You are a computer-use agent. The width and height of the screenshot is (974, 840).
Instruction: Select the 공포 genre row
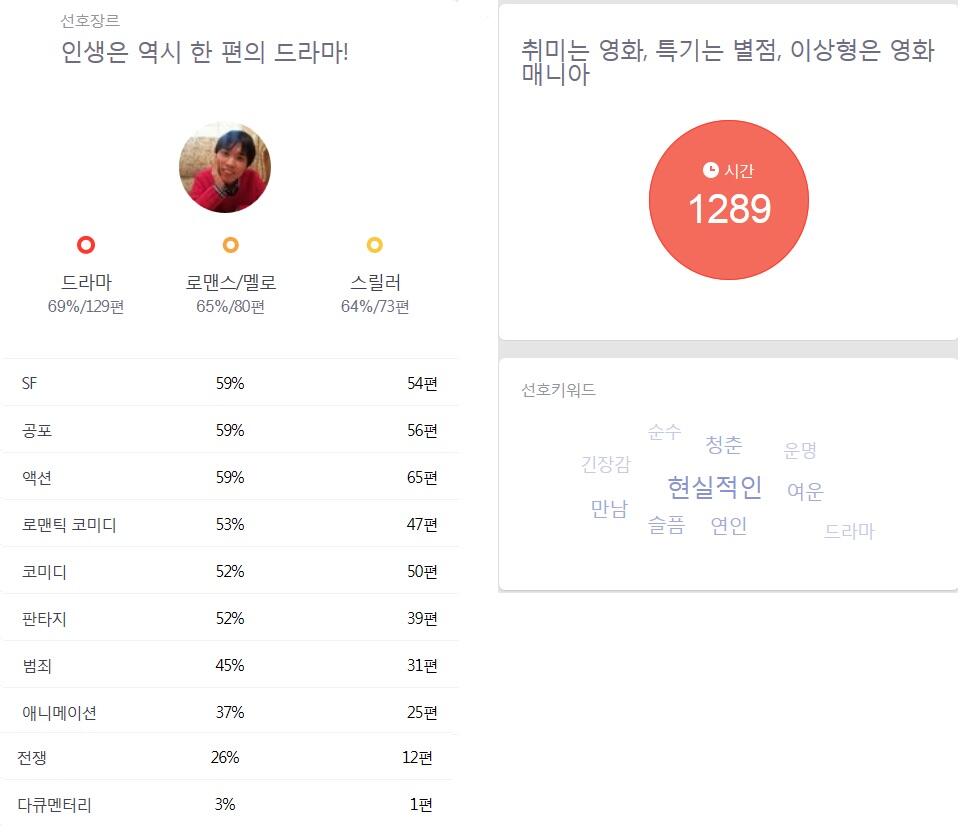click(x=229, y=430)
